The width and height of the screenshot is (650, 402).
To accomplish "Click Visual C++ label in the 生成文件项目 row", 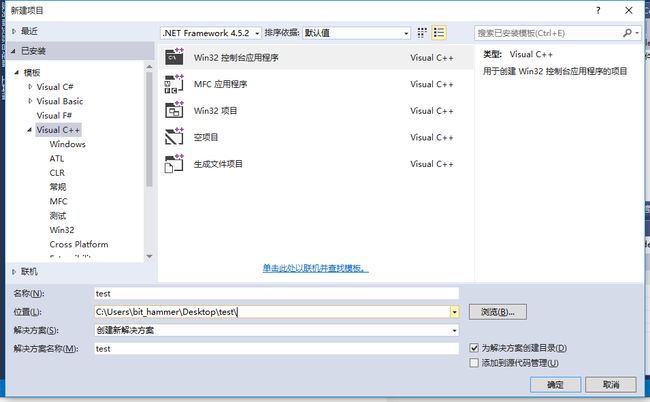I will [432, 164].
